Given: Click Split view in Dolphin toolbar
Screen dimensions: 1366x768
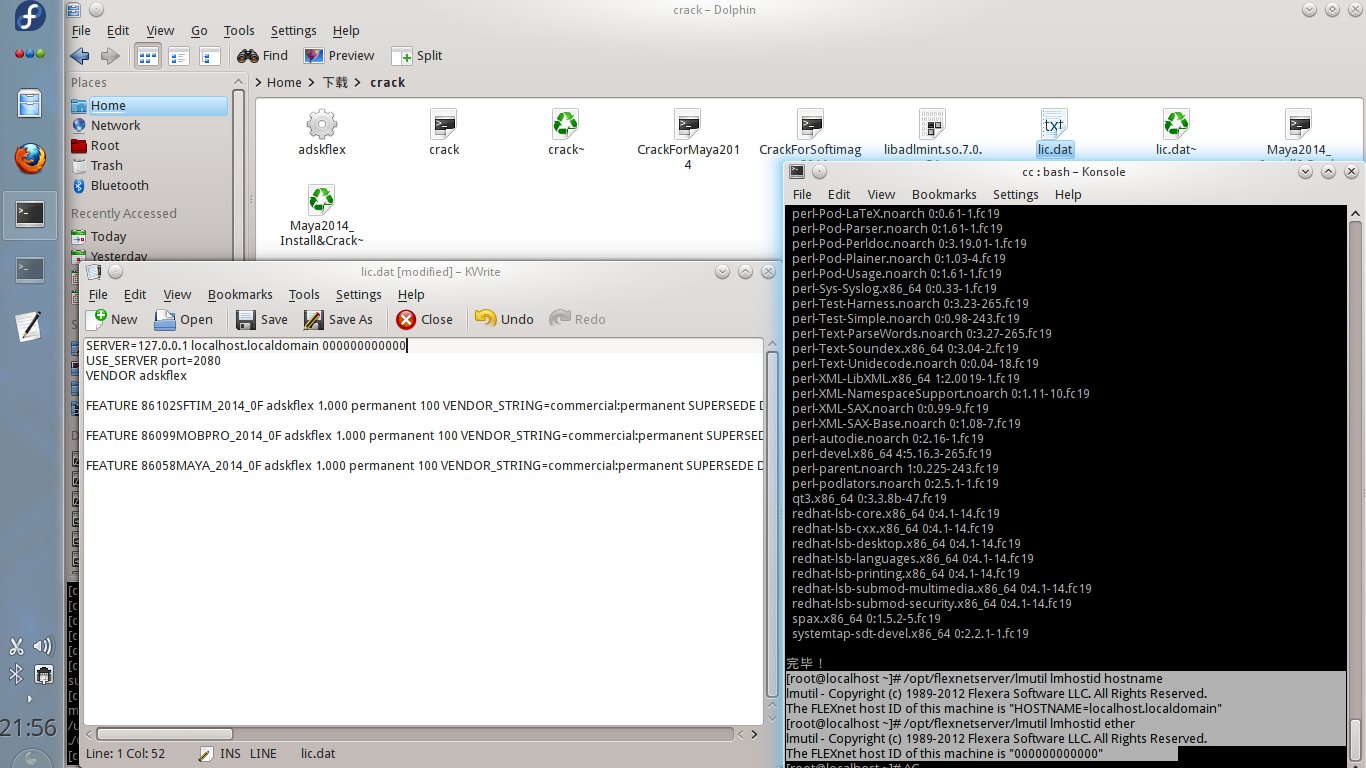Looking at the screenshot, I should tap(417, 56).
